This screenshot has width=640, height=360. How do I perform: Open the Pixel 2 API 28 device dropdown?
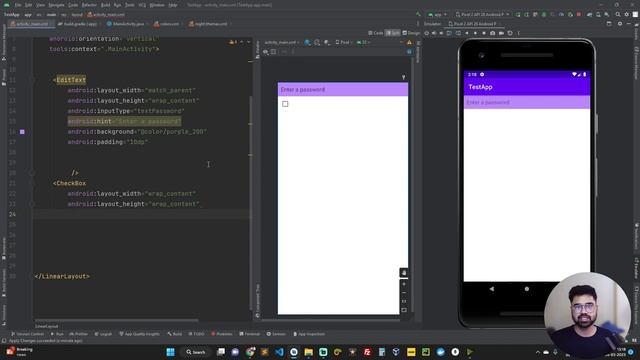click(482, 15)
